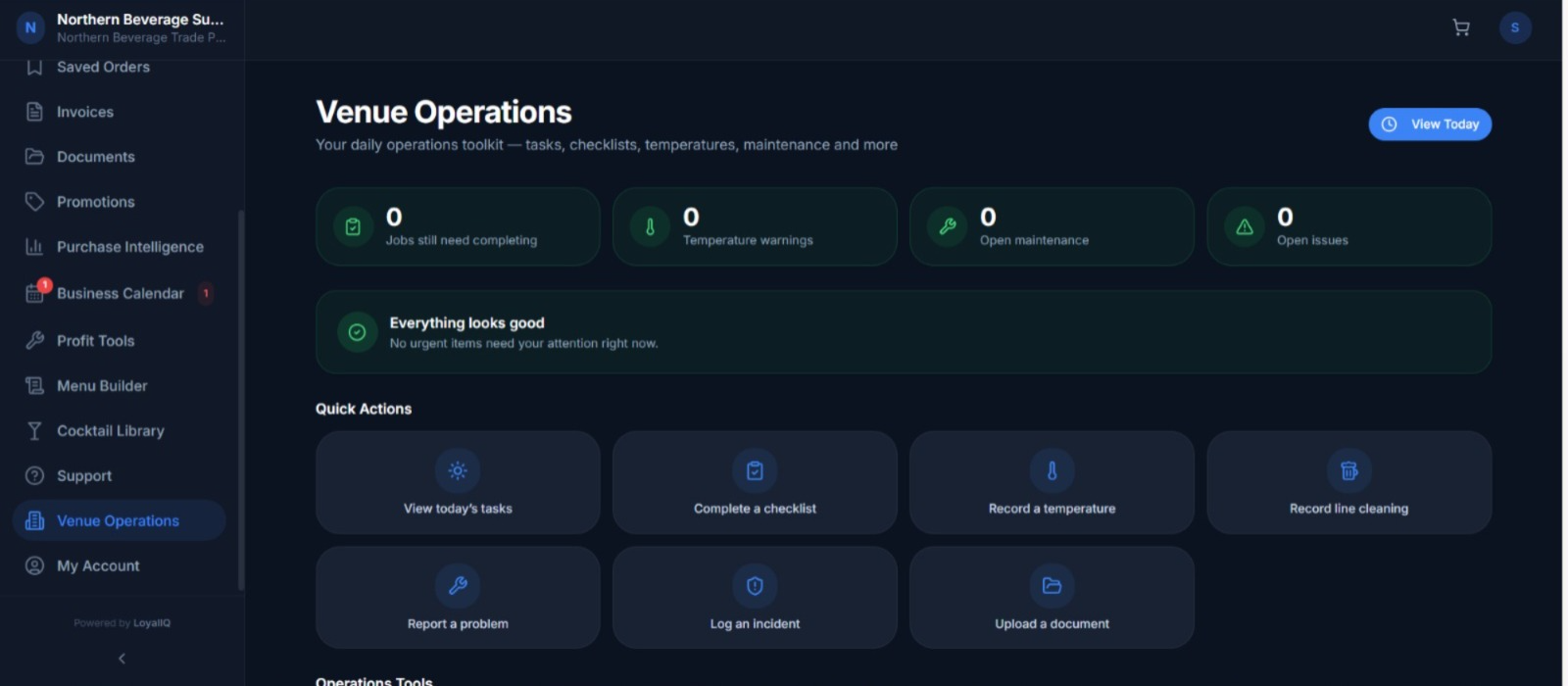Click the Promotions tag icon
1568x686 pixels.
(34, 202)
